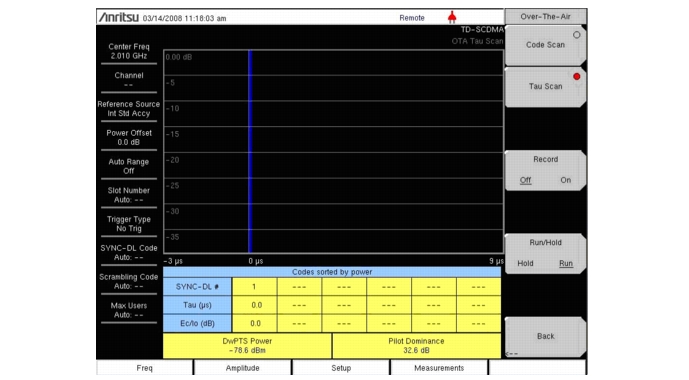Open the Setup menu
This screenshot has height=380, width=689.
click(x=341, y=368)
